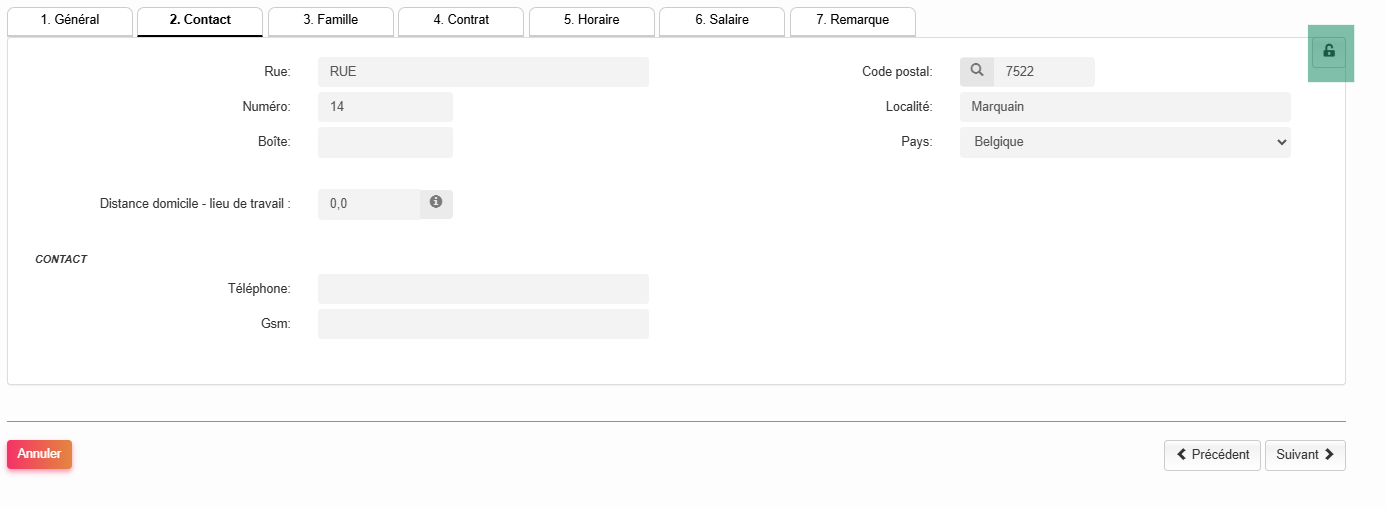Click the Téléphone input field
Screen dimensions: 1386x507
[x=483, y=289]
